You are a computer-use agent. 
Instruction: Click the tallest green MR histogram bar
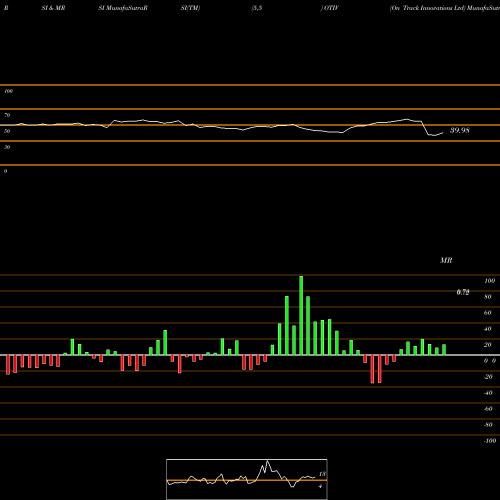tap(301, 315)
